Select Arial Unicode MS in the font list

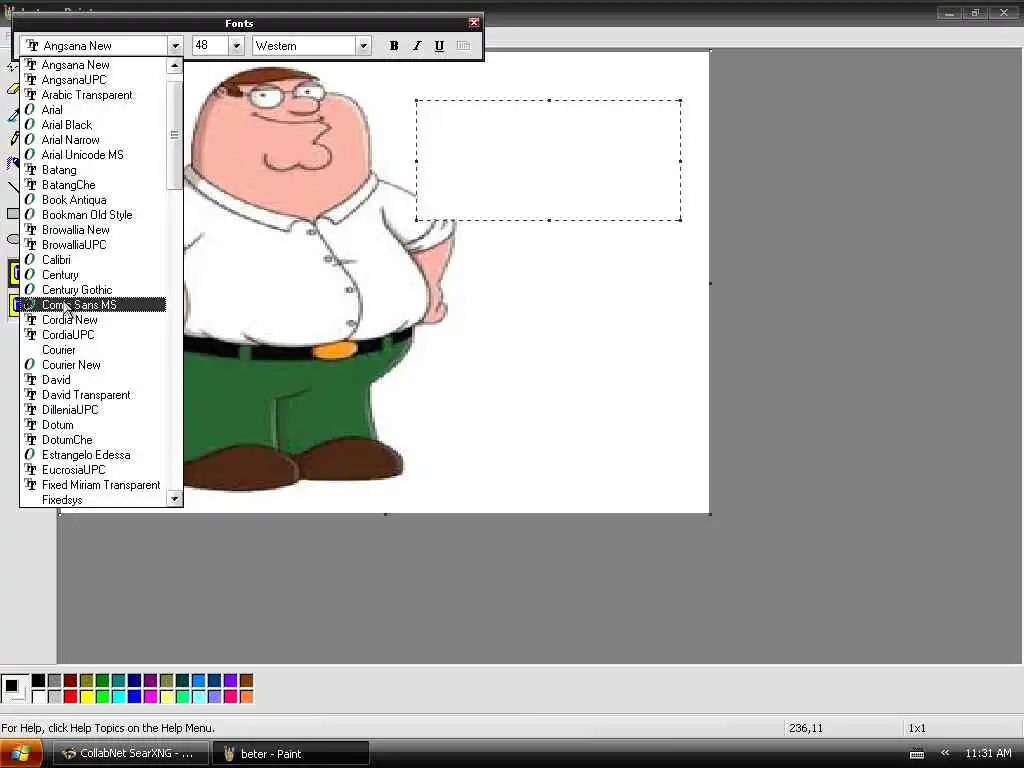pyautogui.click(x=93, y=155)
